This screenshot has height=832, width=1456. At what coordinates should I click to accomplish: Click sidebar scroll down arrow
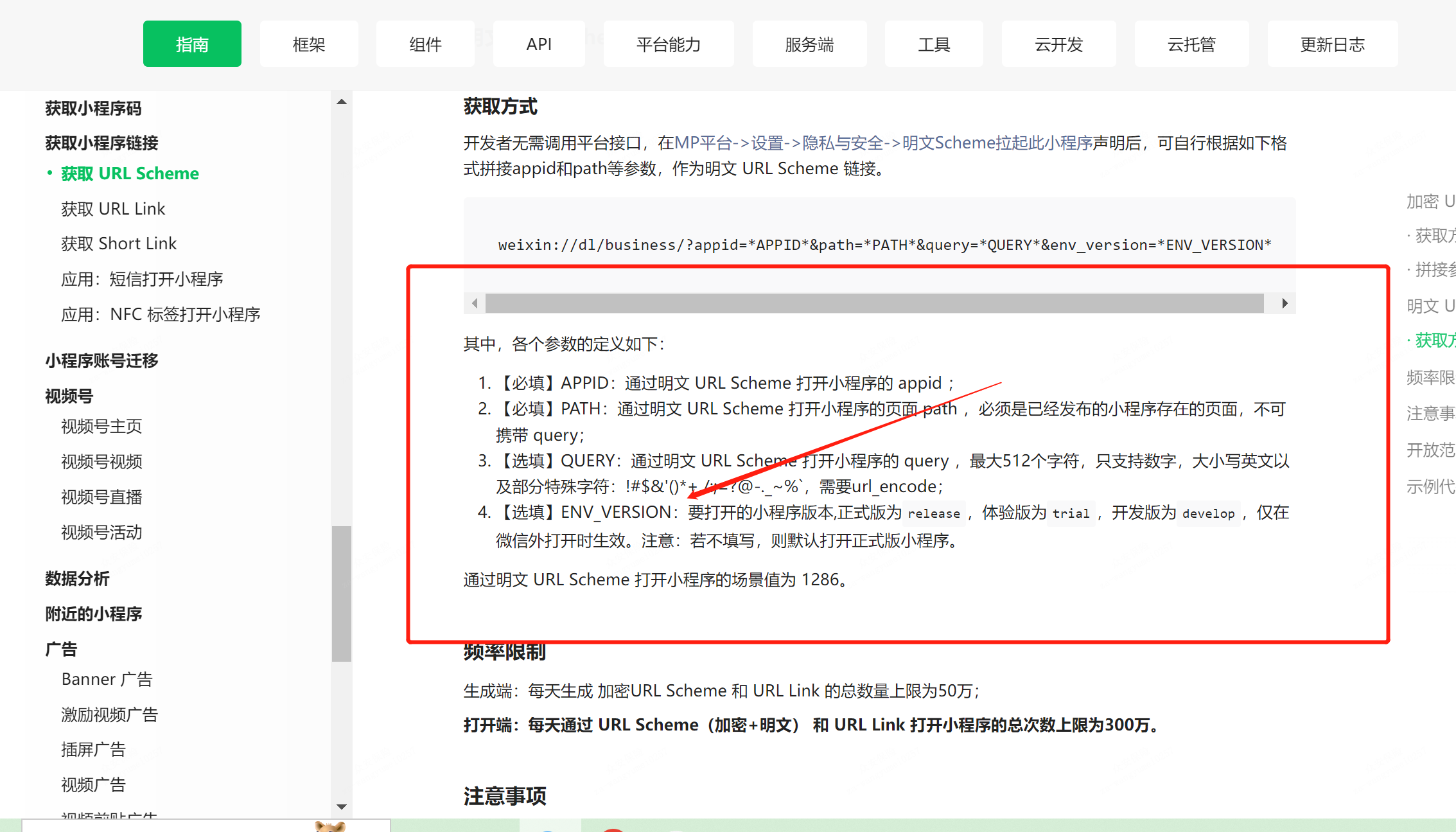coord(342,806)
